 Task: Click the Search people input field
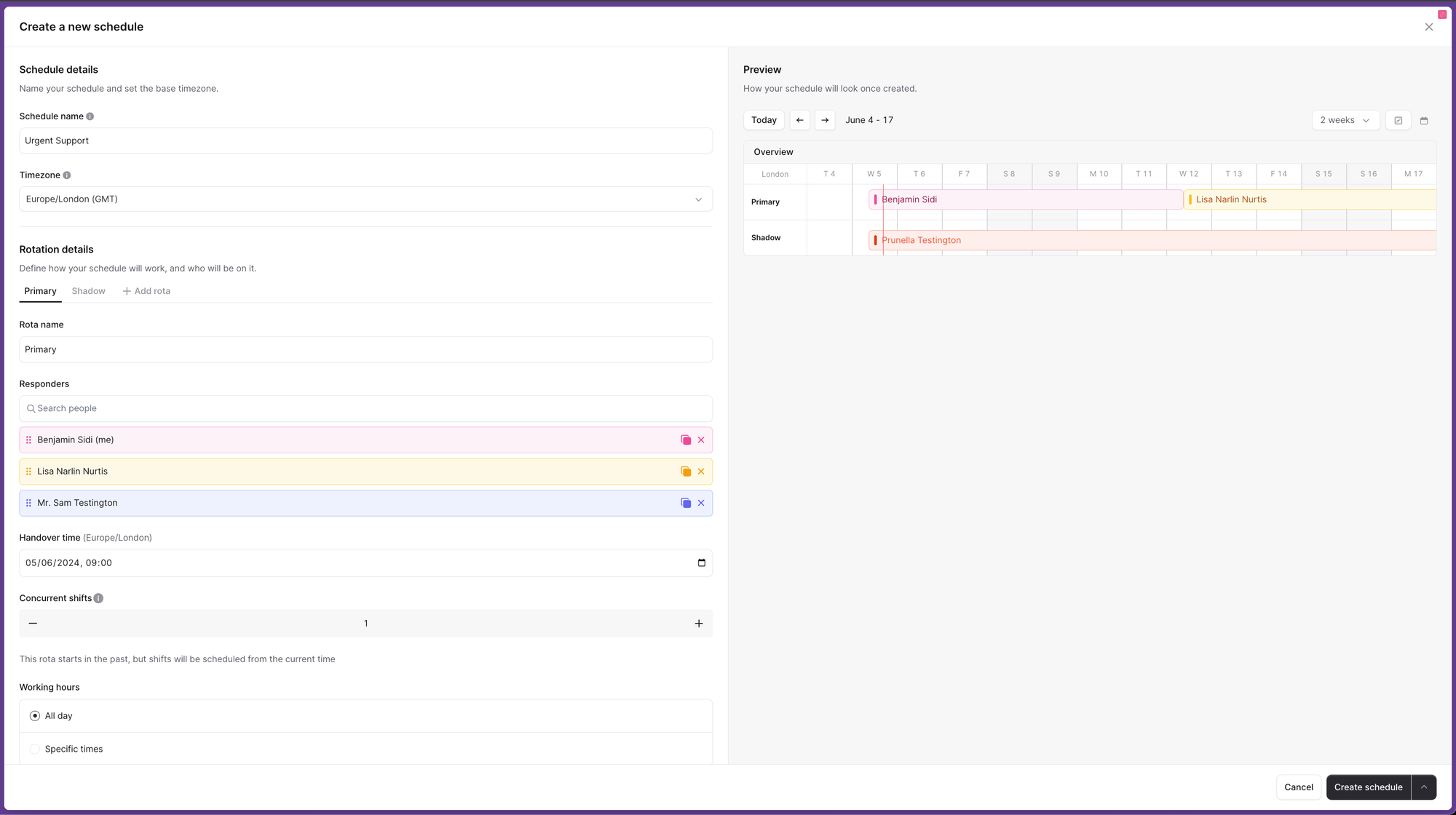pyautogui.click(x=365, y=409)
